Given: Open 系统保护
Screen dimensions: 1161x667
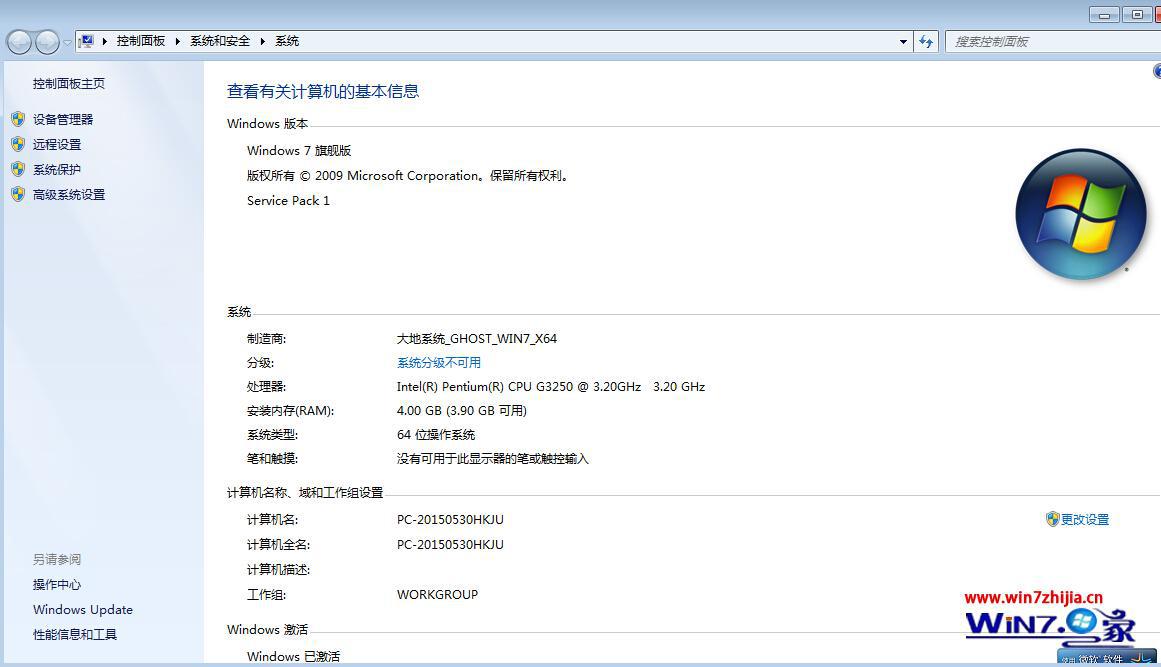Looking at the screenshot, I should click(x=57, y=170).
